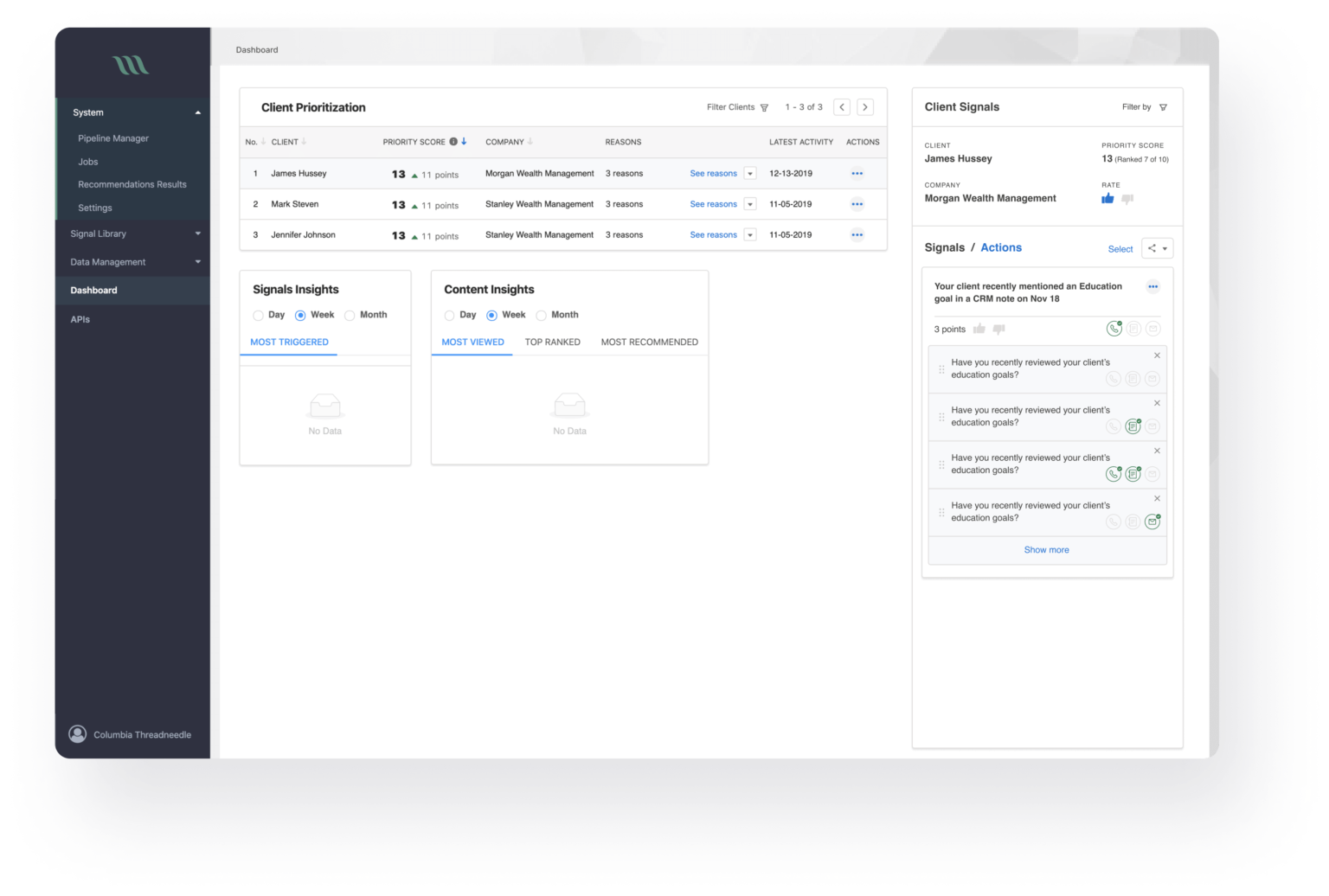This screenshot has width=1329, height=896.
Task: Open Recommendations Results in sidebar
Action: coord(132,184)
